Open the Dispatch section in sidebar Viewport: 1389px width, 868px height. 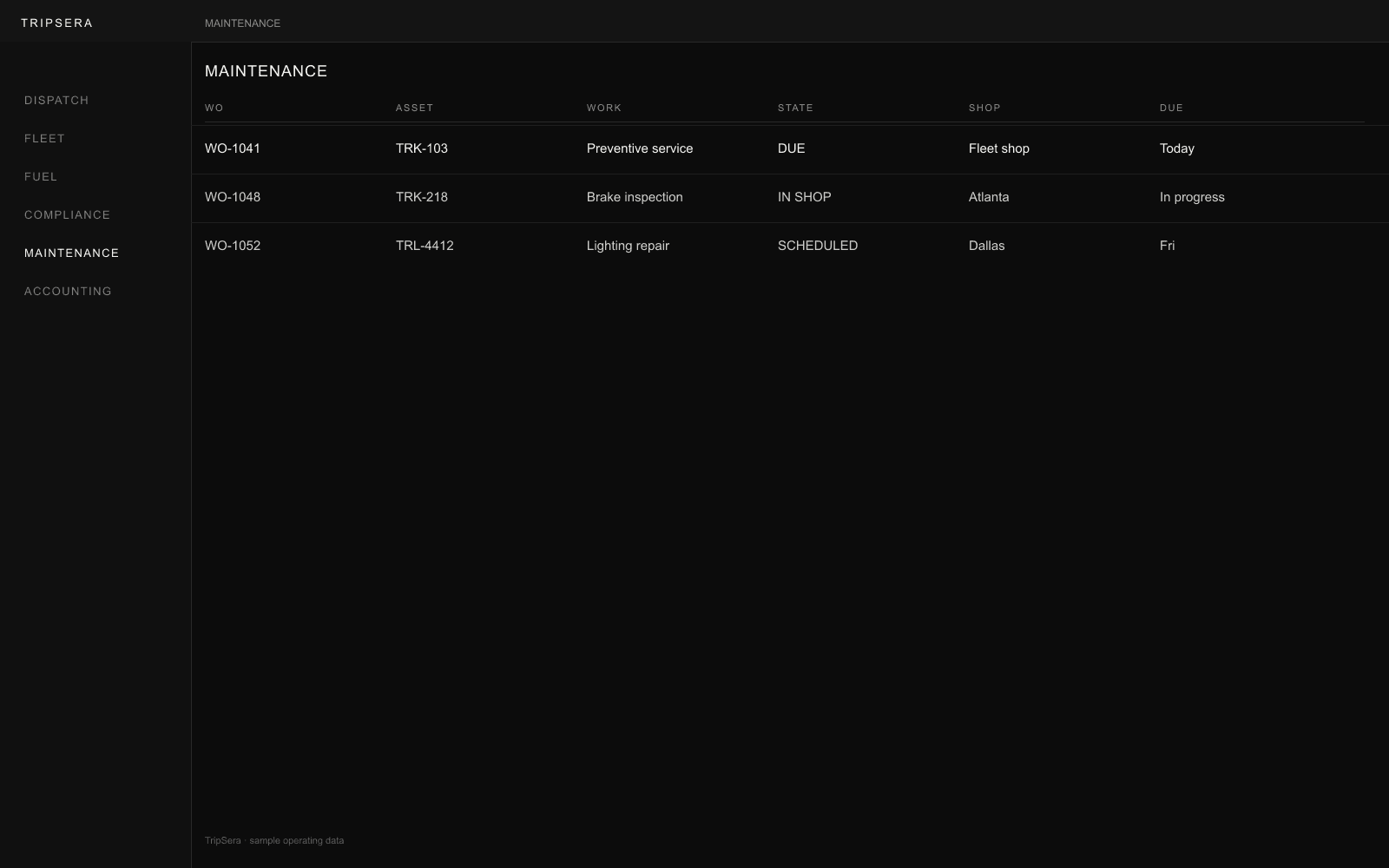pyautogui.click(x=56, y=101)
